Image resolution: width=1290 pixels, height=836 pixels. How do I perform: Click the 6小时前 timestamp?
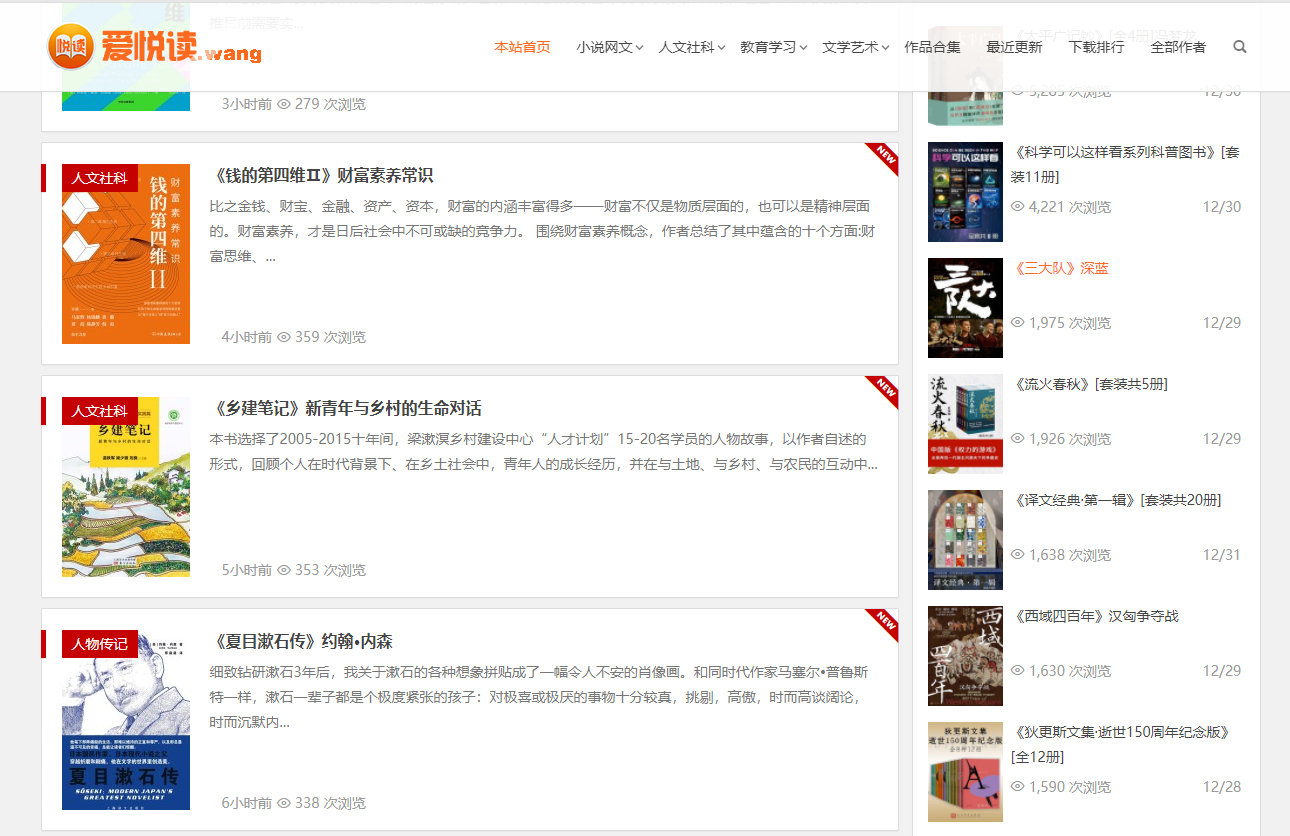pyautogui.click(x=246, y=803)
